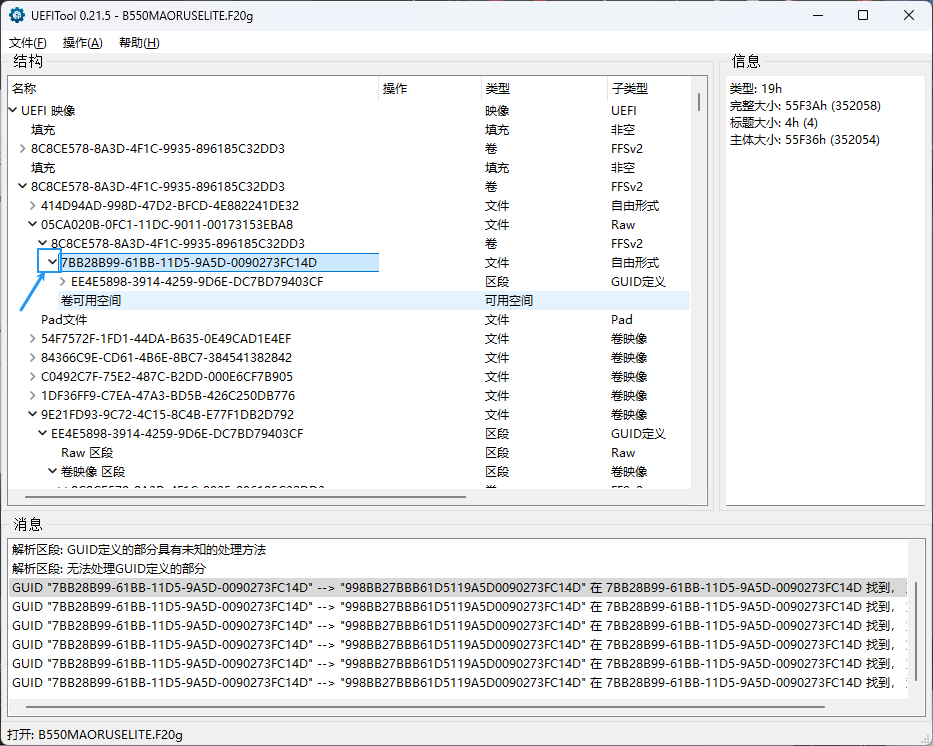Select the Raw 区段 tree item

pyautogui.click(x=87, y=453)
